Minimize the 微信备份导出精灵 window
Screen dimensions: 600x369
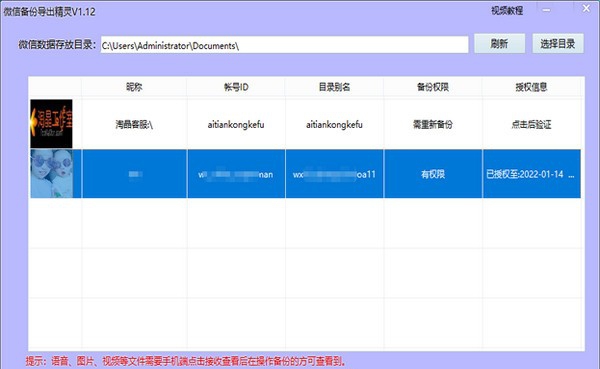pos(546,10)
